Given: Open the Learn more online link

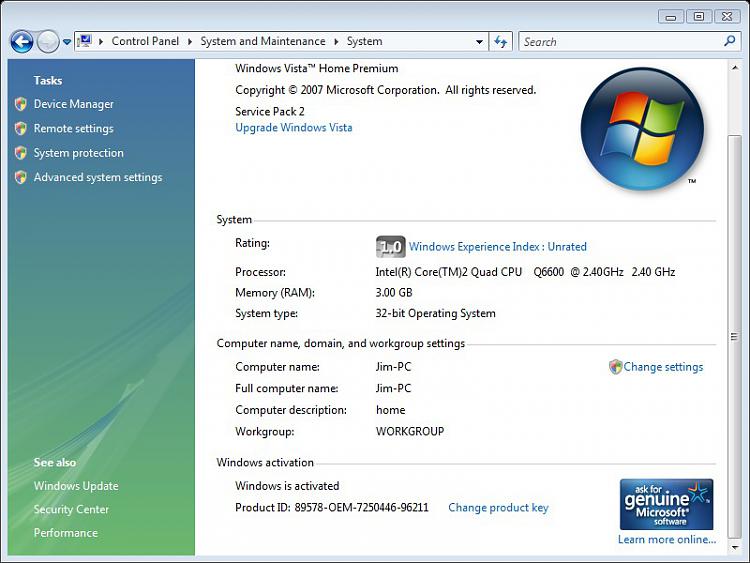Looking at the screenshot, I should coord(667,540).
